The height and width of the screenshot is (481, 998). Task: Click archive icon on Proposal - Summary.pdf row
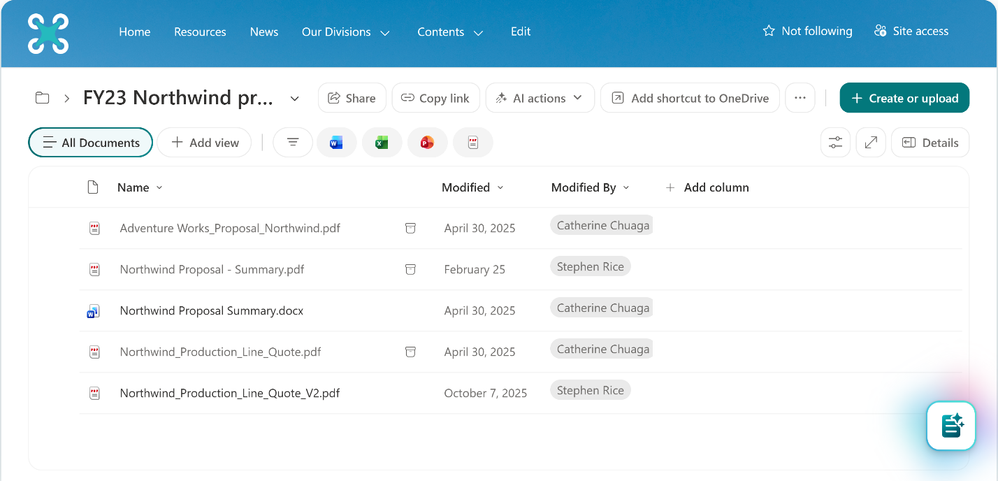[411, 269]
